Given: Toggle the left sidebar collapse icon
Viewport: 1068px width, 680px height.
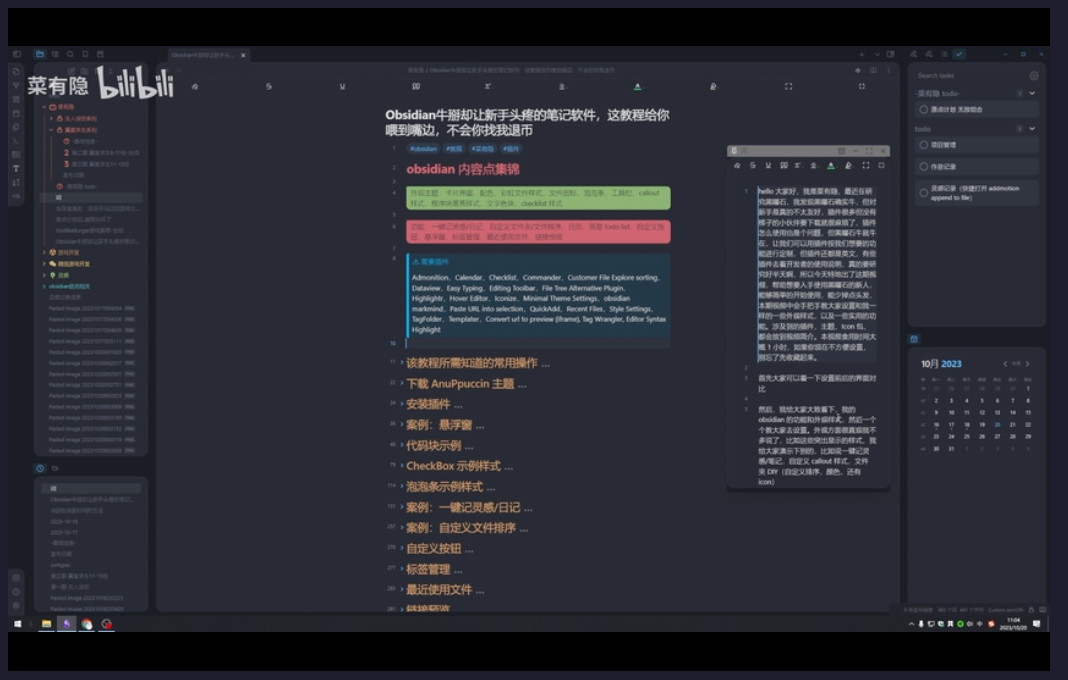Looking at the screenshot, I should [17, 54].
